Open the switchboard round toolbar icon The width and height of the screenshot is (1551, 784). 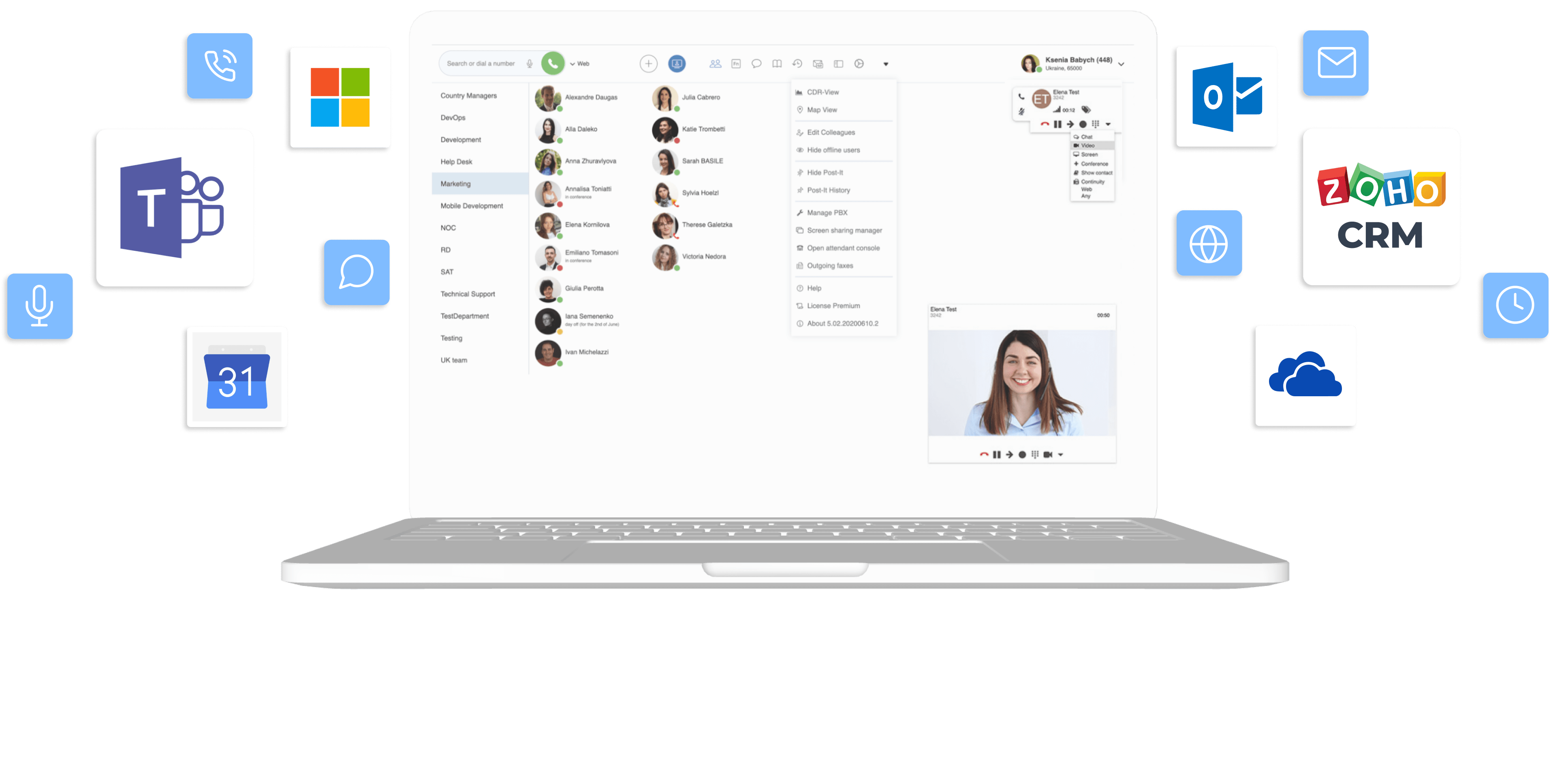point(859,63)
